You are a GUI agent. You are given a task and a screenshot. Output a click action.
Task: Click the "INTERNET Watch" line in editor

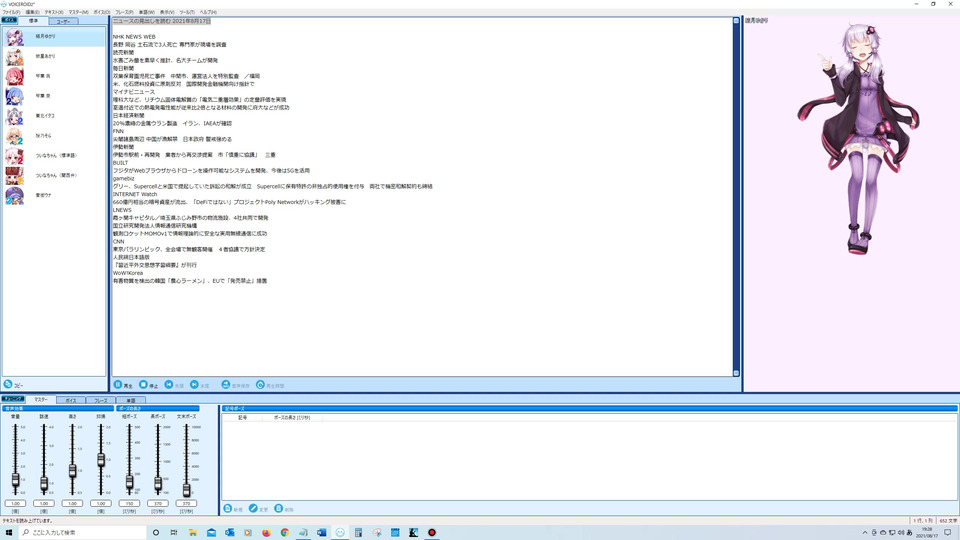click(x=135, y=194)
